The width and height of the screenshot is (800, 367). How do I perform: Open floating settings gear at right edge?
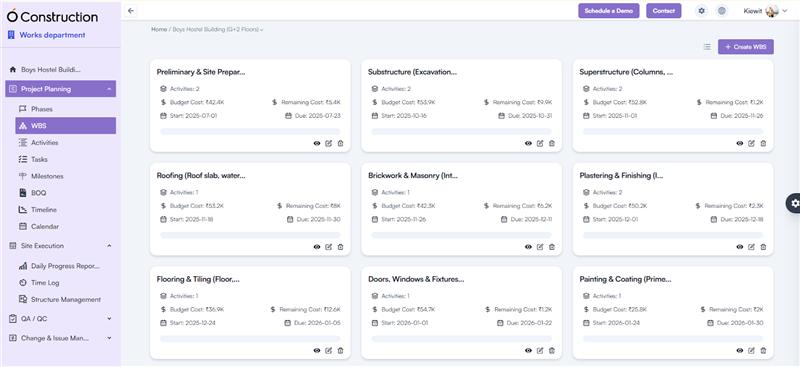[x=794, y=203]
